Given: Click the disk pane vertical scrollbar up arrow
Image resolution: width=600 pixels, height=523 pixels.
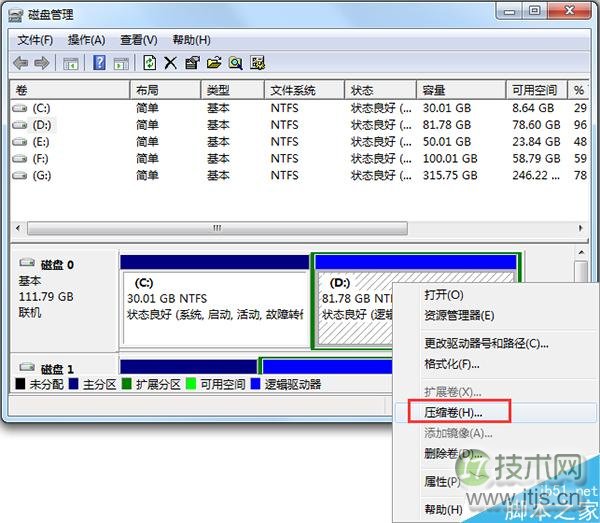Looking at the screenshot, I should (x=581, y=253).
